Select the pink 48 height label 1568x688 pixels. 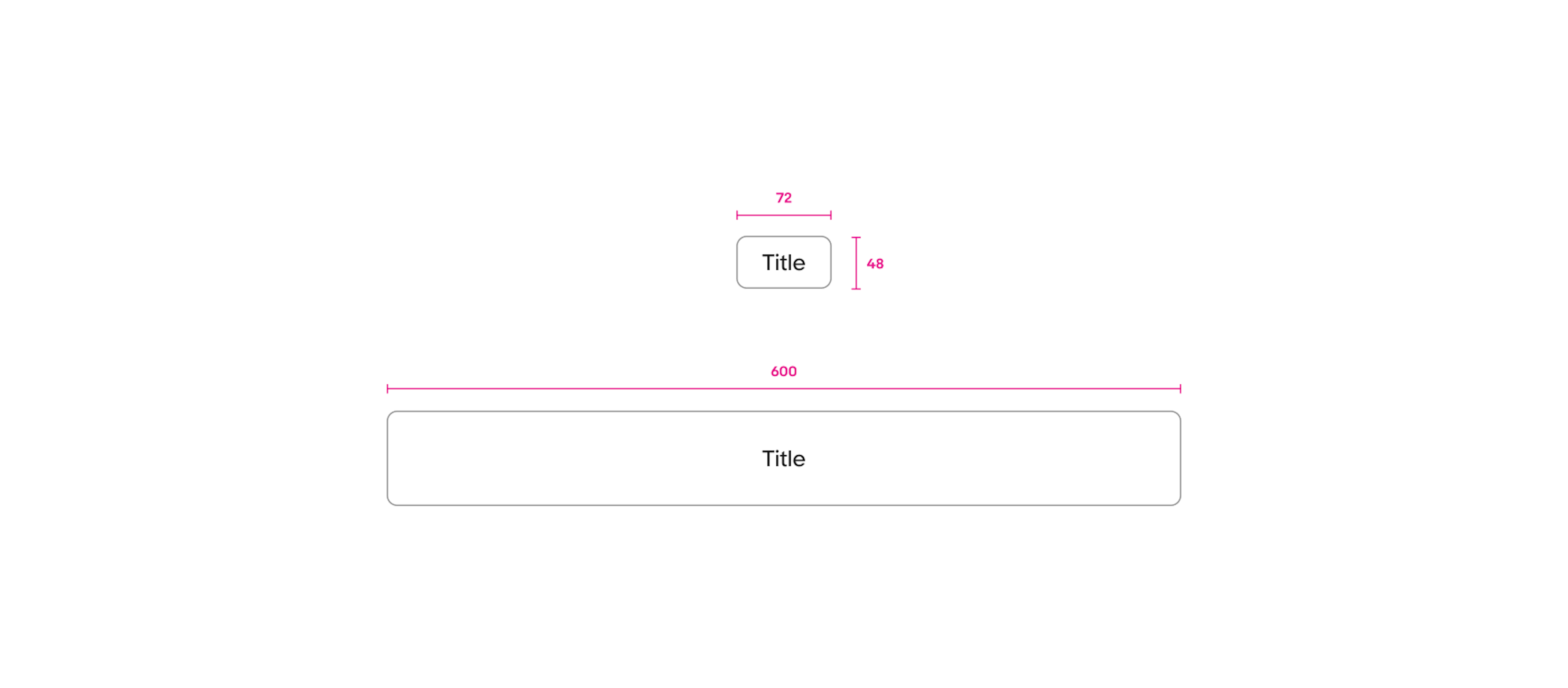click(875, 264)
